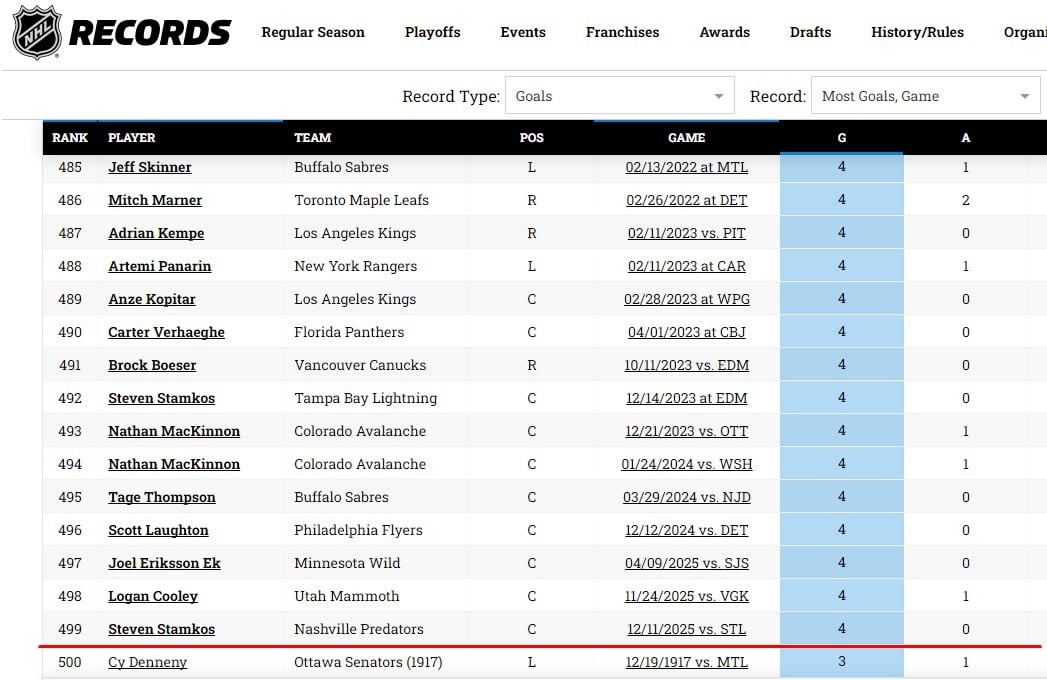Open the 04/09/2025 vs. SJS game link

[x=686, y=563]
